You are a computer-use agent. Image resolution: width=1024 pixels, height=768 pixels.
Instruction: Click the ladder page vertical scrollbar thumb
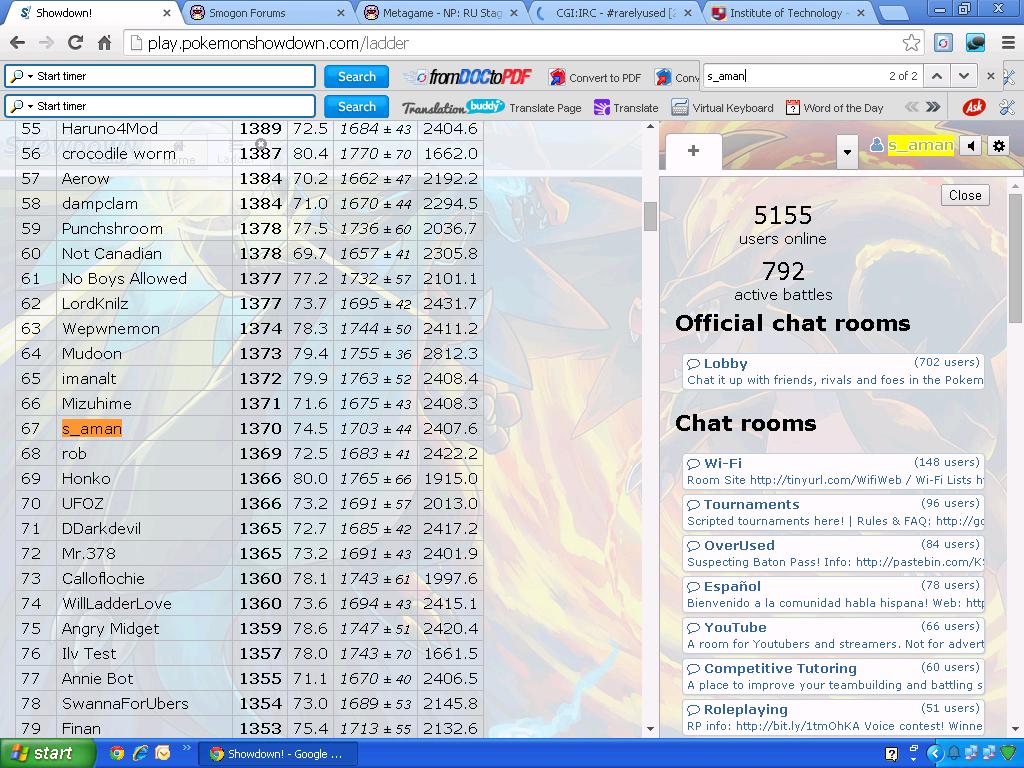click(650, 216)
